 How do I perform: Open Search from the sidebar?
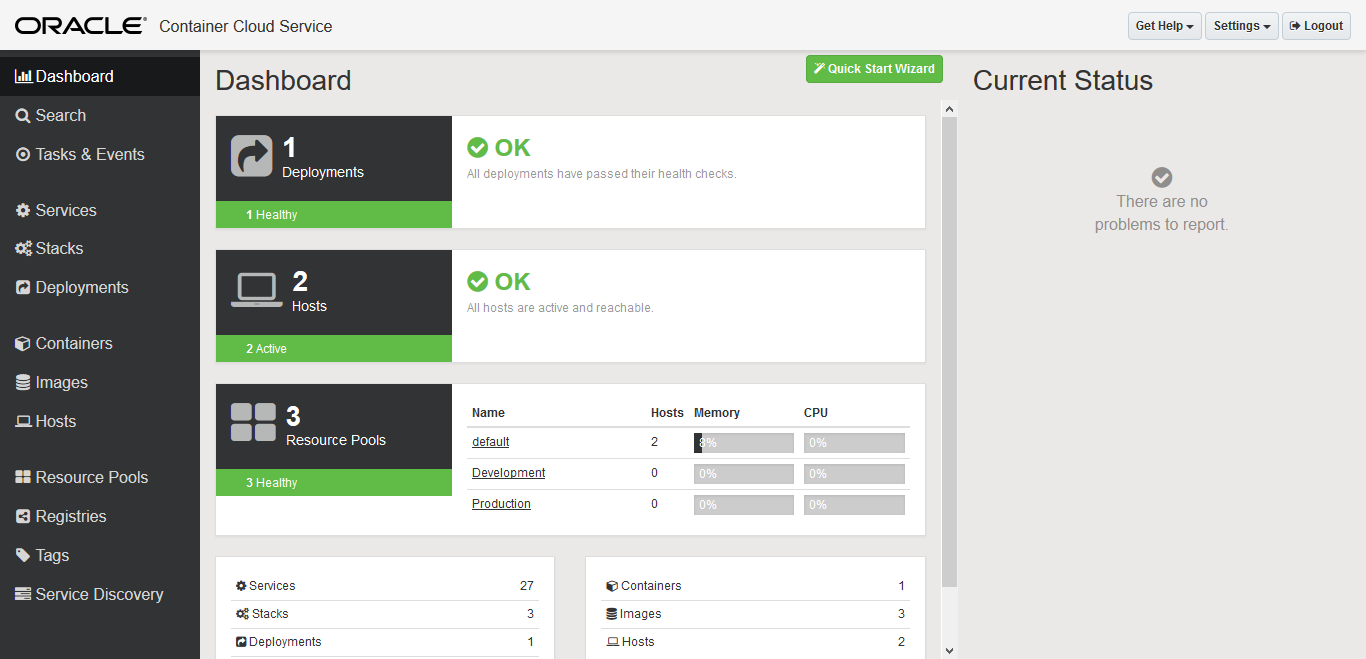[x=100, y=116]
